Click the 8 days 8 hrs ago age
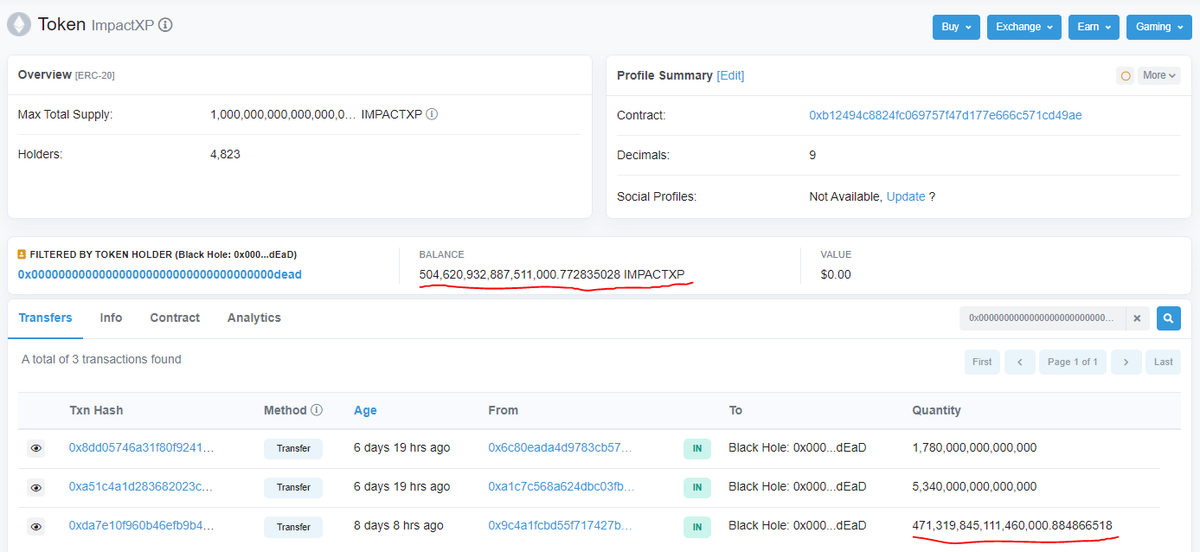The height and width of the screenshot is (552, 1200). coord(399,526)
